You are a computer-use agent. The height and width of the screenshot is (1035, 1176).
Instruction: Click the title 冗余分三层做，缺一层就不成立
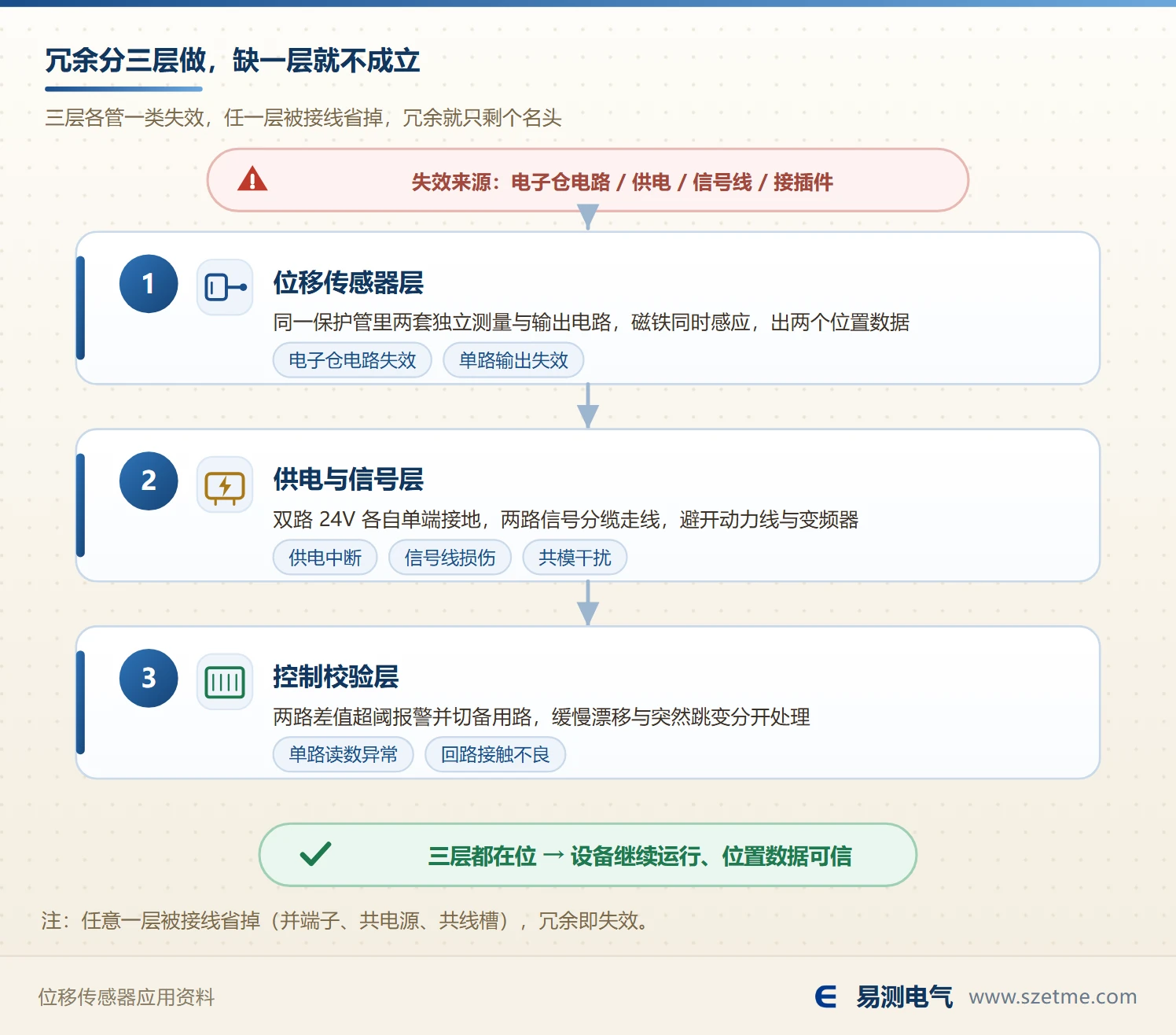click(x=232, y=61)
